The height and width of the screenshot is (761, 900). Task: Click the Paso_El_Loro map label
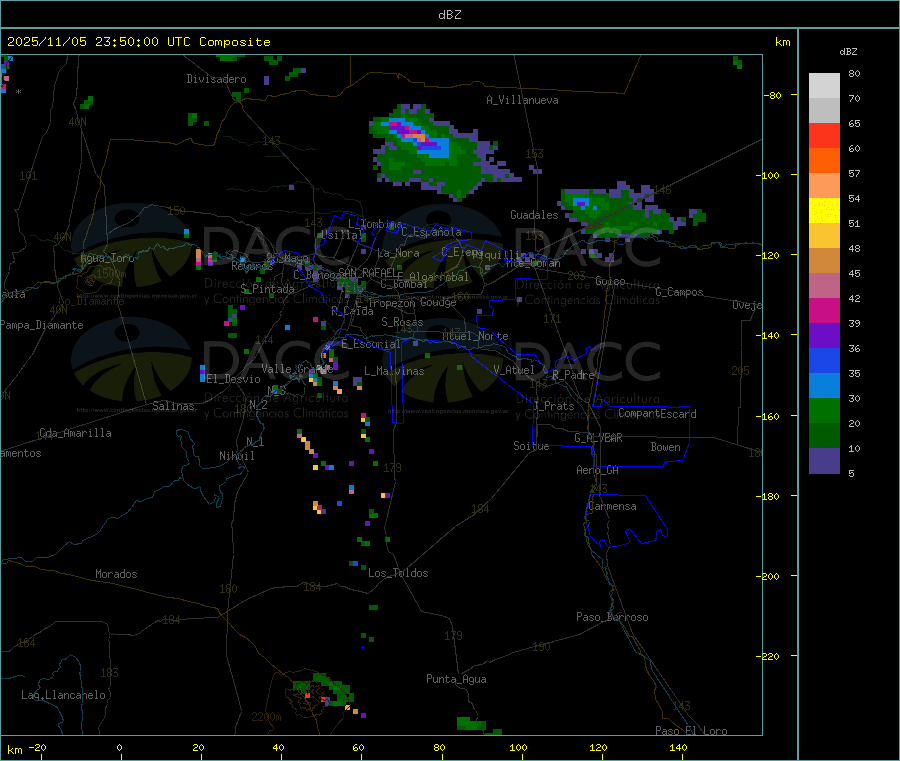(x=691, y=731)
